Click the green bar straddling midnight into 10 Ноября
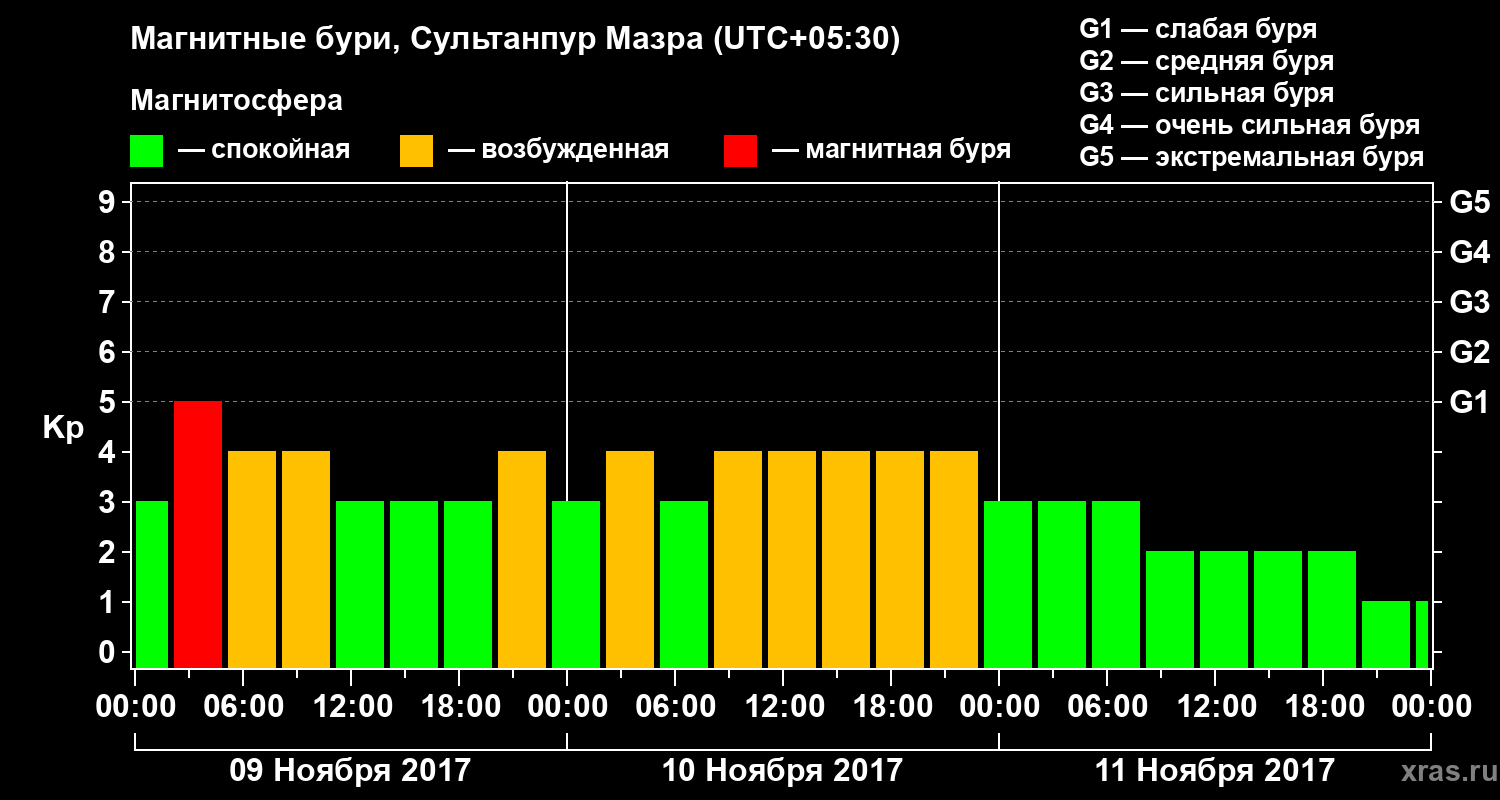1500x800 pixels. 576,584
